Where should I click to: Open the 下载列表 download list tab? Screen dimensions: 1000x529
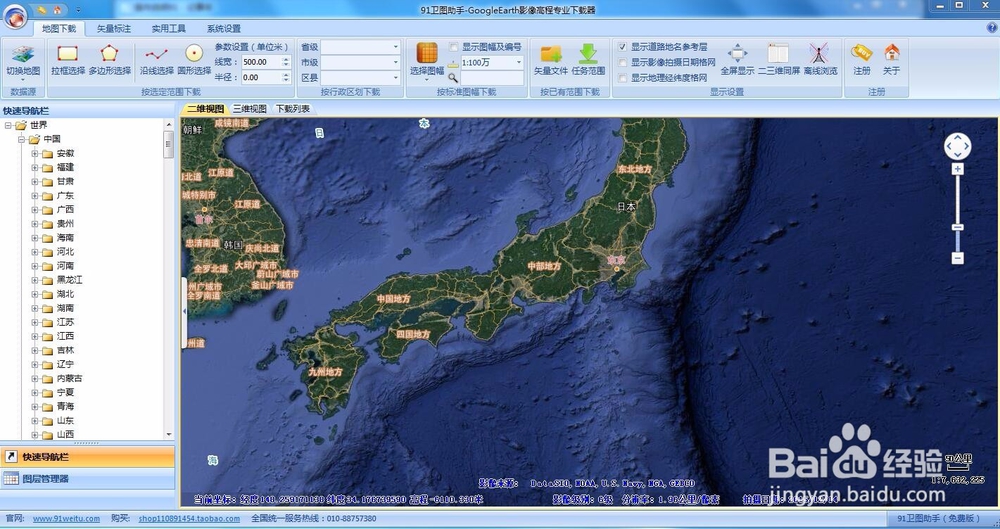293,109
